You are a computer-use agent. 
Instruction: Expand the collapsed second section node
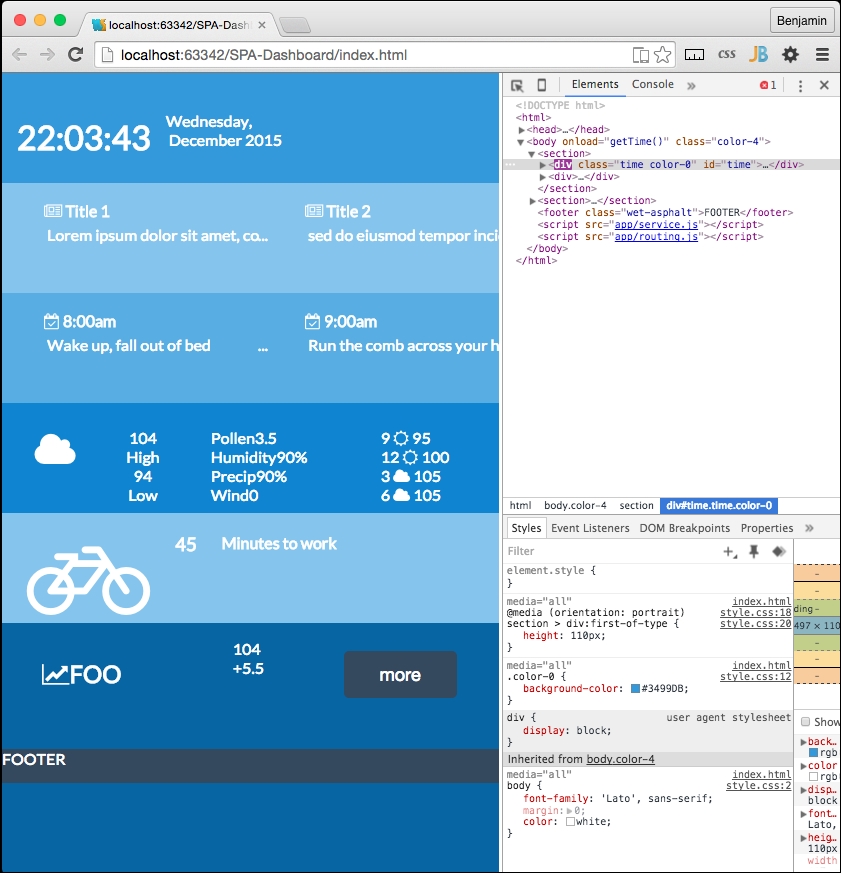533,201
